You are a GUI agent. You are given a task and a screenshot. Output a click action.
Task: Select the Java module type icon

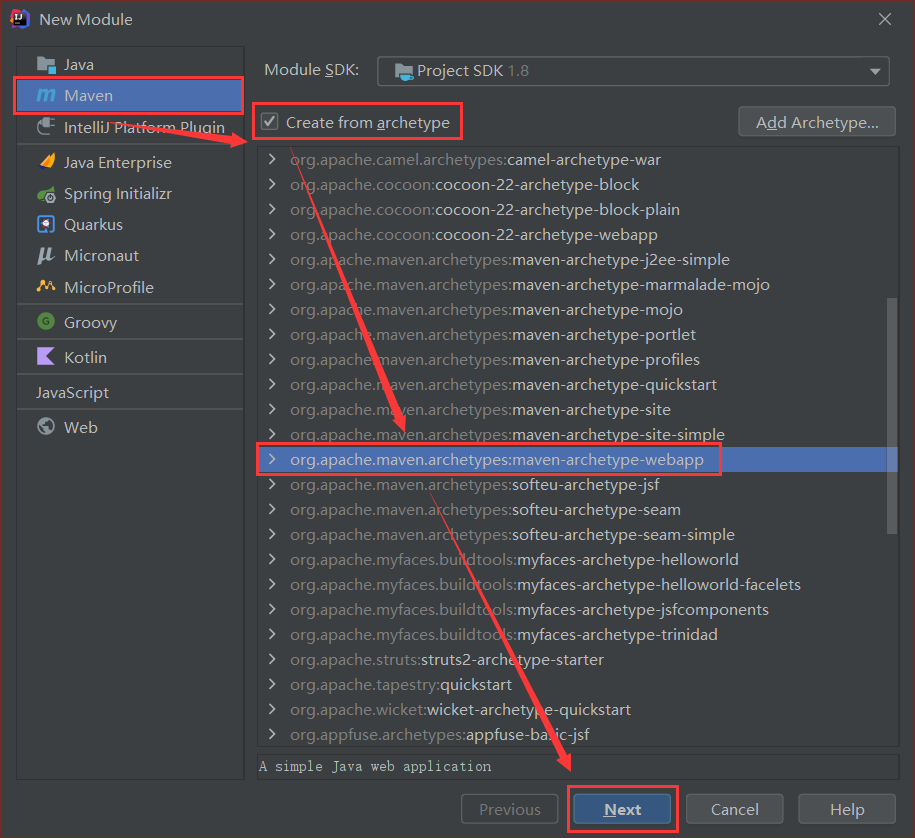[x=46, y=64]
